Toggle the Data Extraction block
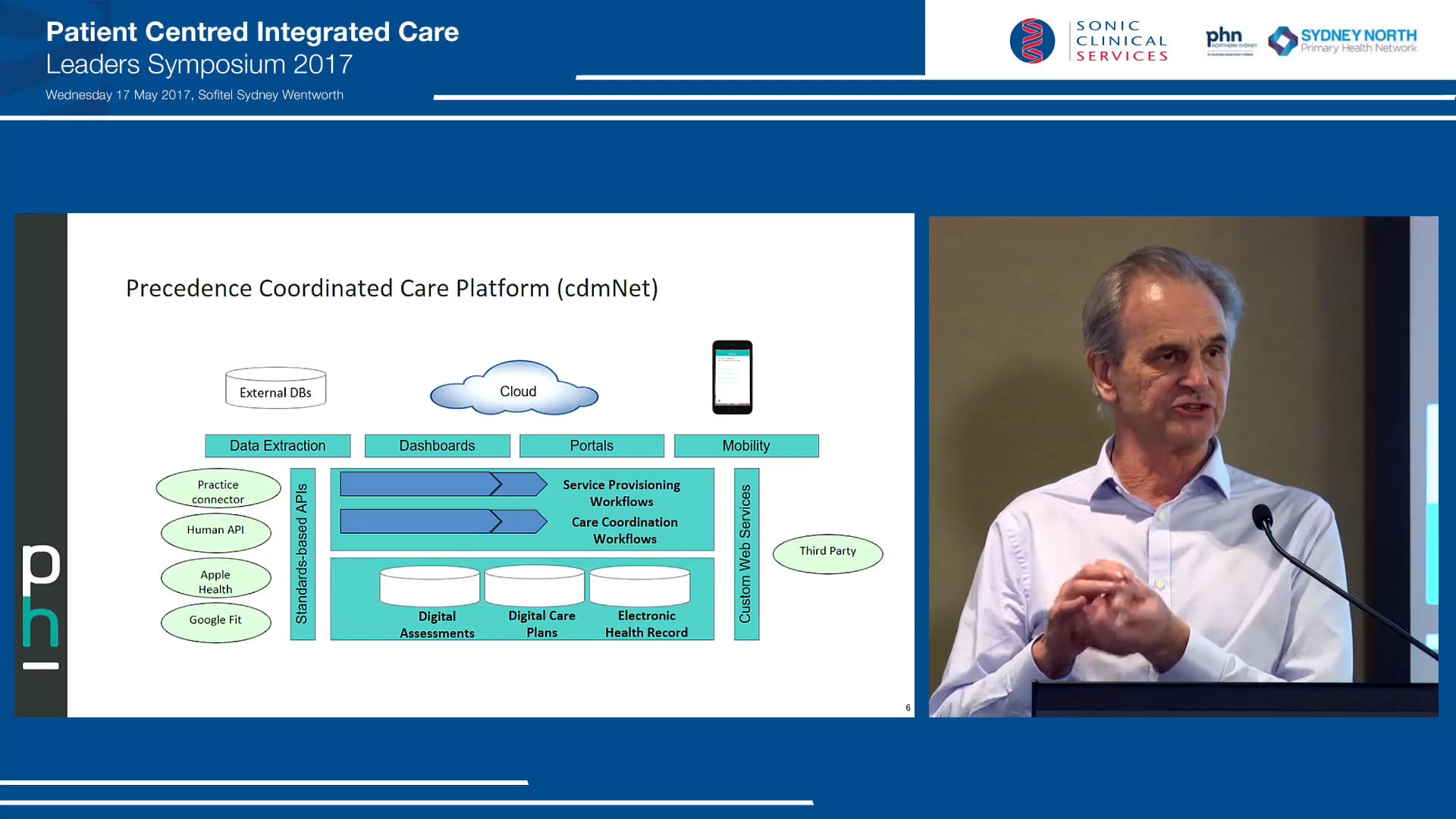1456x819 pixels. 277,445
